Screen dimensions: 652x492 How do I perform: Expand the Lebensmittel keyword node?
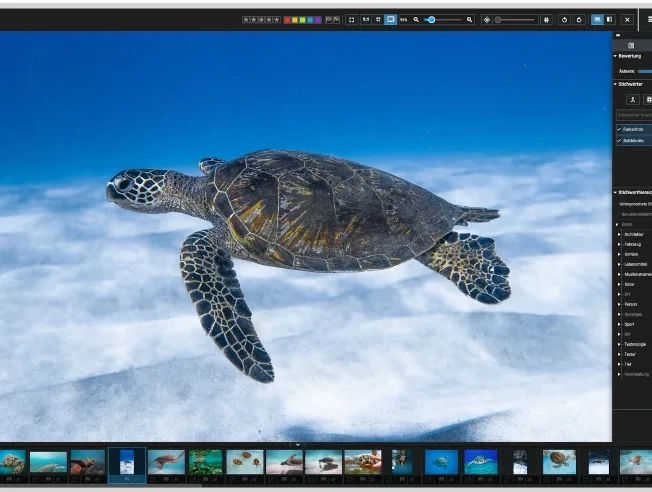[x=619, y=264]
